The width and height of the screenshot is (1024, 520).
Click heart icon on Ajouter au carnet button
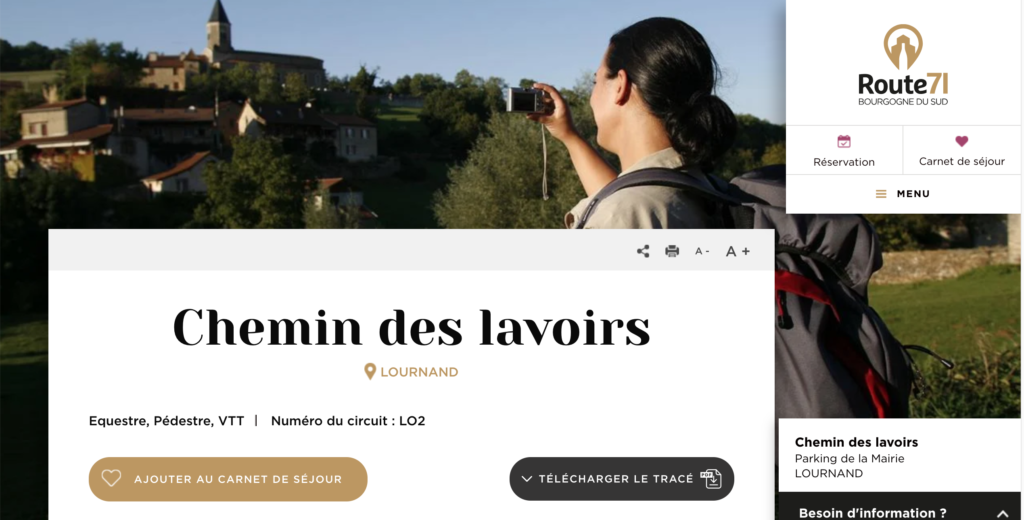coord(111,478)
